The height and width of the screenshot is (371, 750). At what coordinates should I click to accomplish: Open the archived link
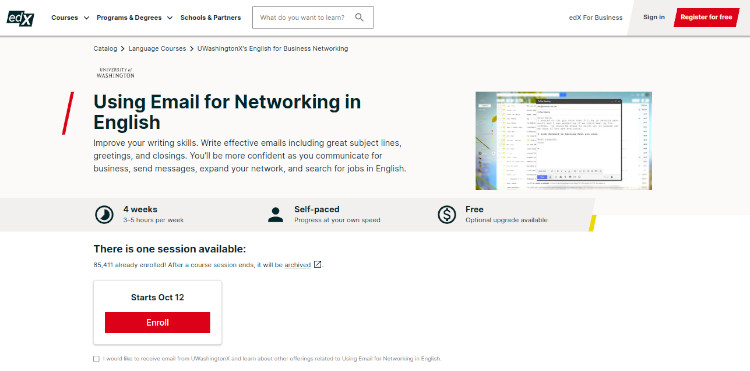tap(298, 265)
